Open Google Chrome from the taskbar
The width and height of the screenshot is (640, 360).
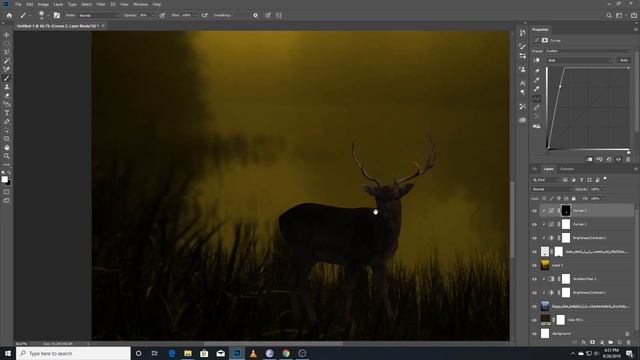coord(286,353)
